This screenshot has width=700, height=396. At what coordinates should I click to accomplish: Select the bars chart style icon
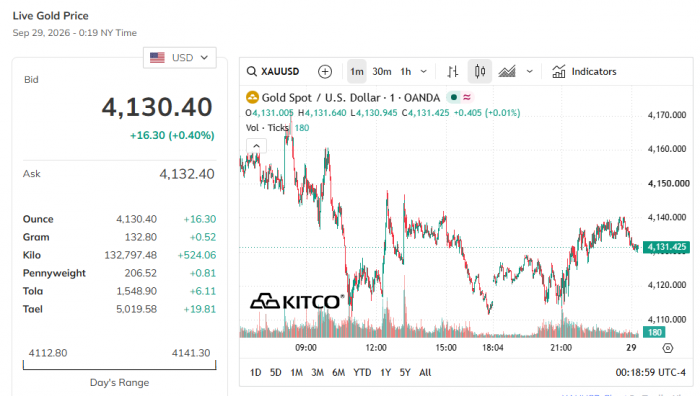pos(453,71)
